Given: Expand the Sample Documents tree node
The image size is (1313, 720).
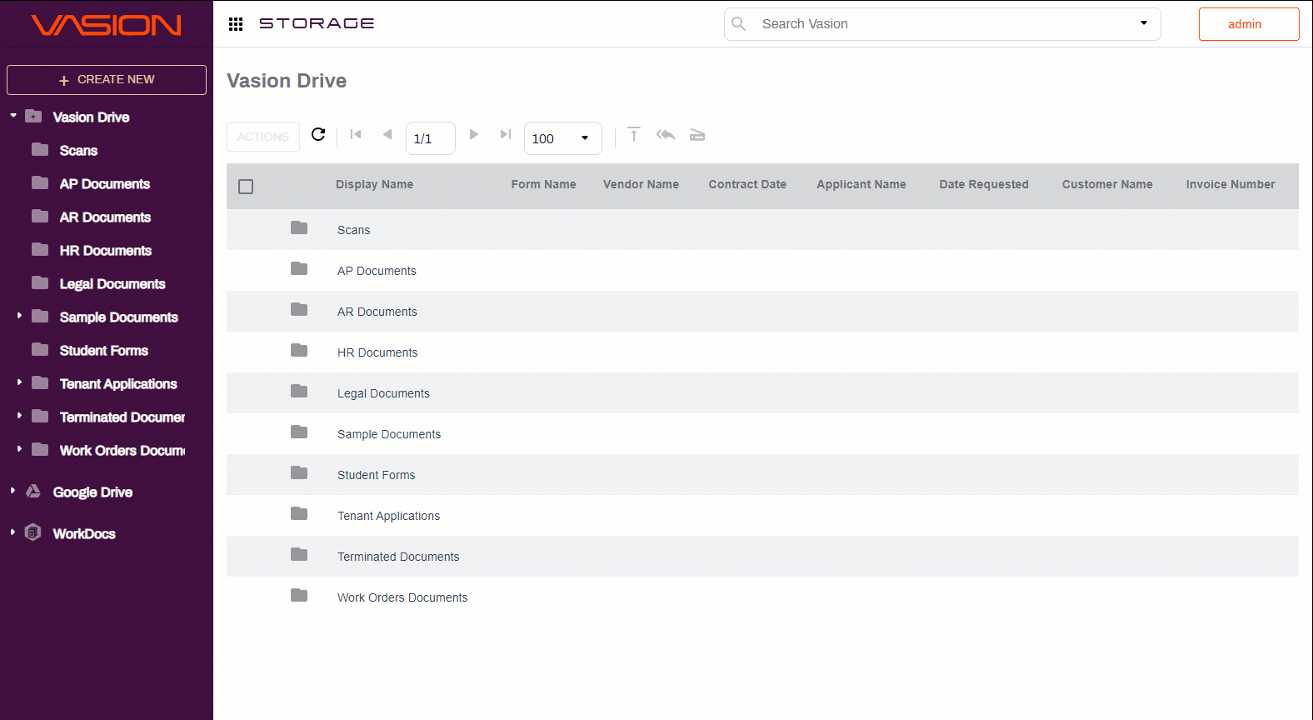Looking at the screenshot, I should click(x=19, y=316).
